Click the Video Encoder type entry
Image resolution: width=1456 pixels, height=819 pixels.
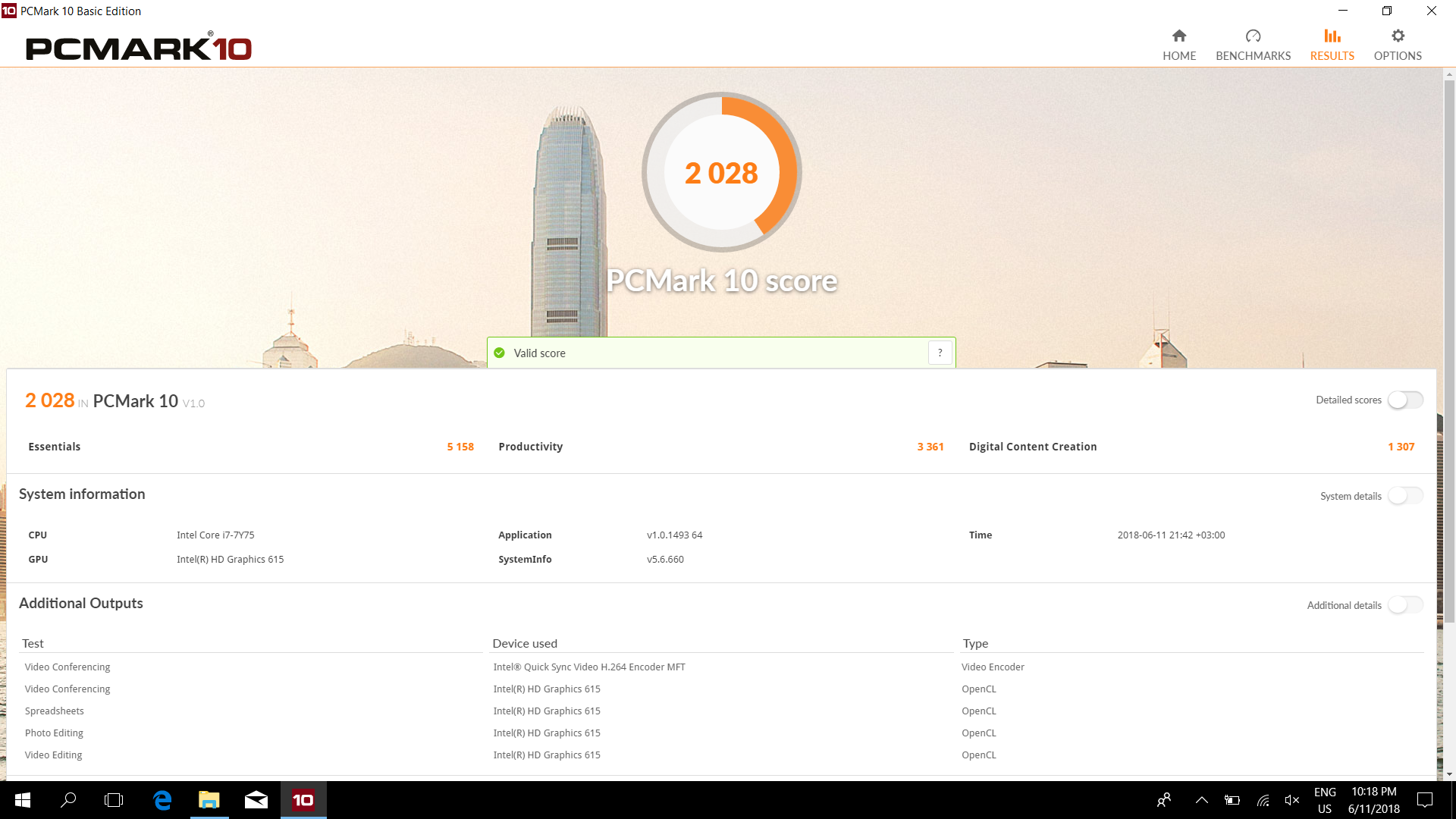[993, 667]
